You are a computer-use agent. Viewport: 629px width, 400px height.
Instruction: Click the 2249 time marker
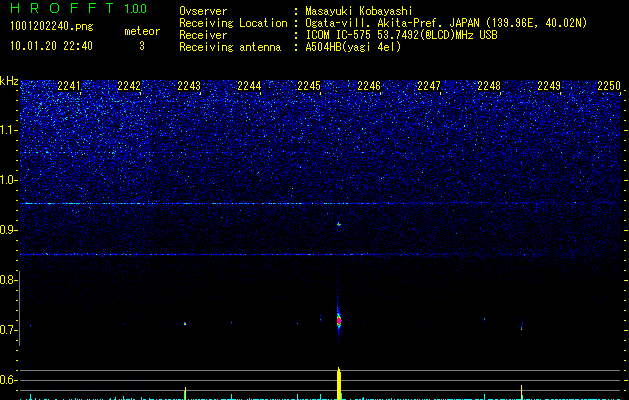click(549, 86)
